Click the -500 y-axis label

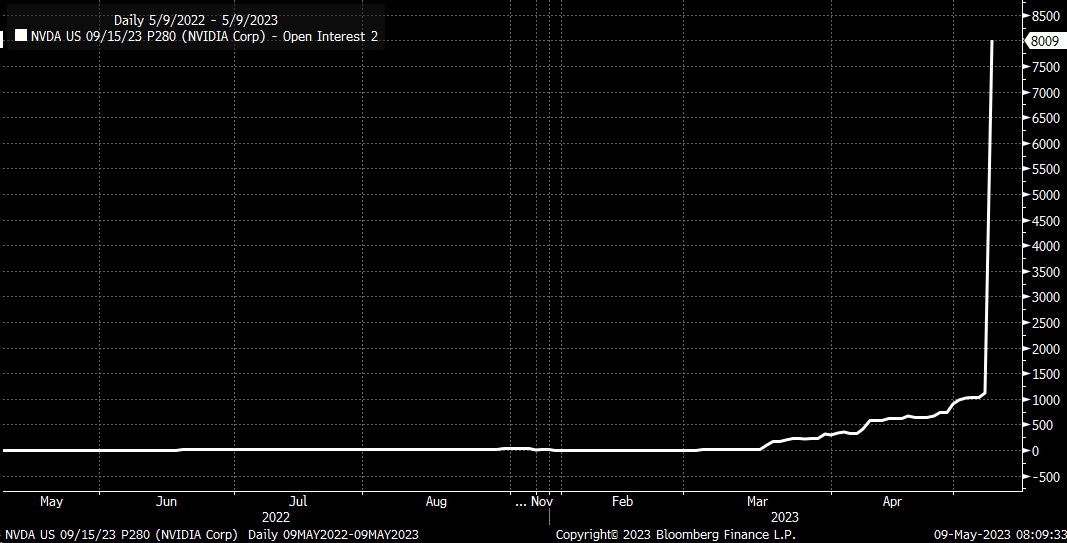(1045, 477)
